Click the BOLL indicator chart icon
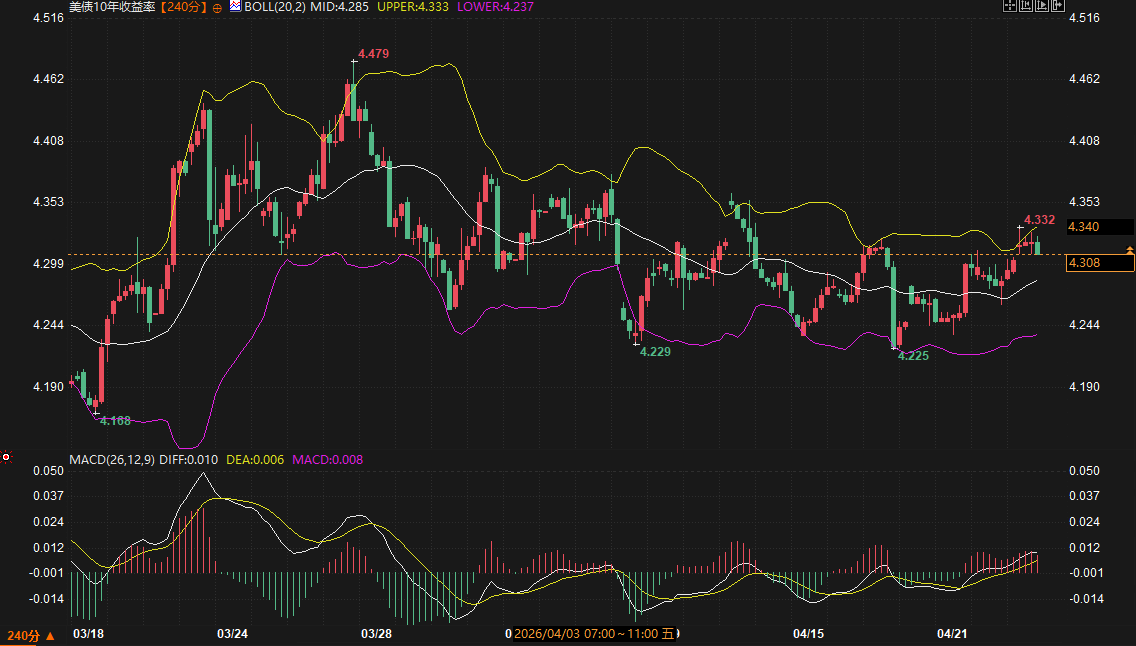The height and width of the screenshot is (646, 1136). tap(235, 6)
